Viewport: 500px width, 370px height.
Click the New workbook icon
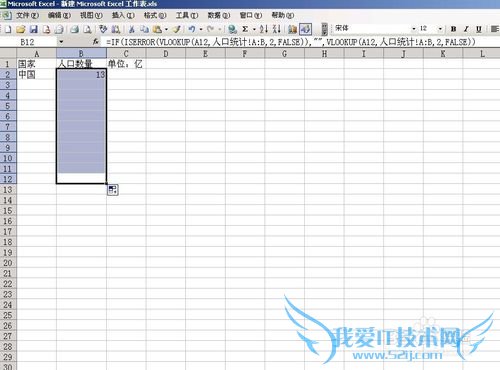7,29
